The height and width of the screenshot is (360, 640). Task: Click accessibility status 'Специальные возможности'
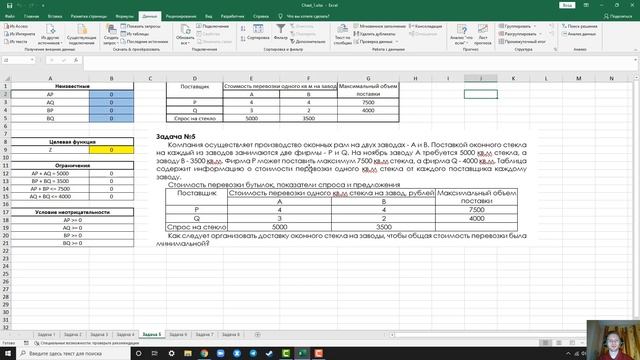[x=87, y=343]
